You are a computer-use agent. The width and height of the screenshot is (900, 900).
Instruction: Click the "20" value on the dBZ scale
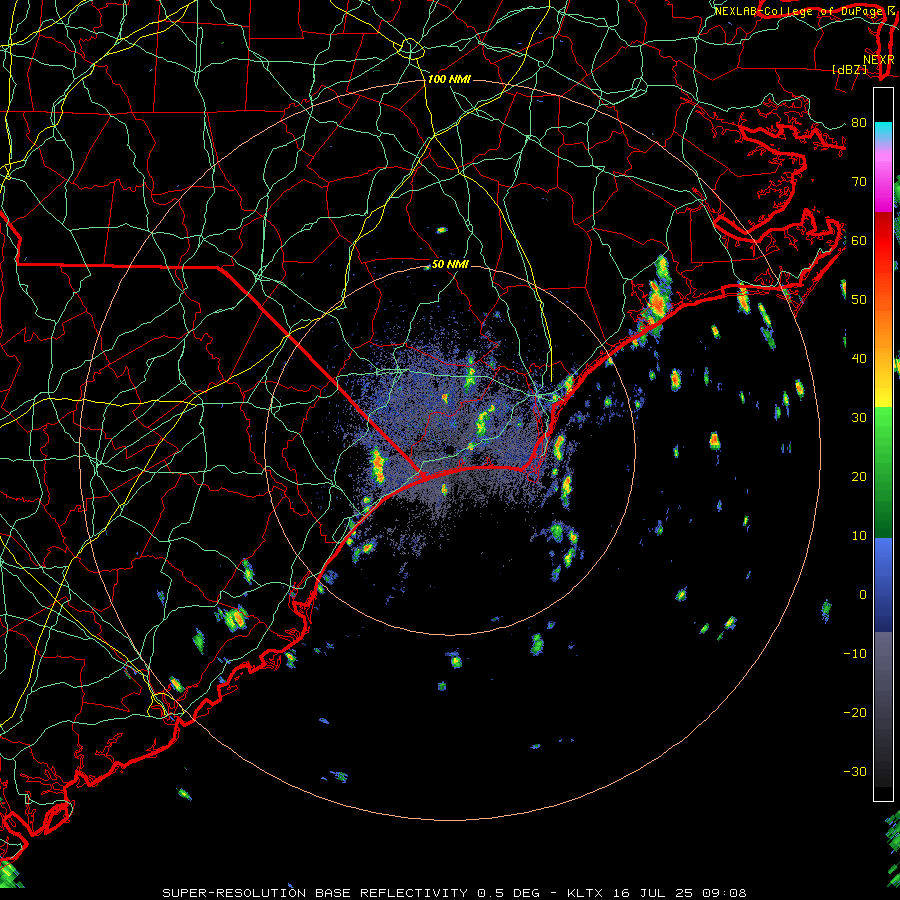pyautogui.click(x=859, y=477)
